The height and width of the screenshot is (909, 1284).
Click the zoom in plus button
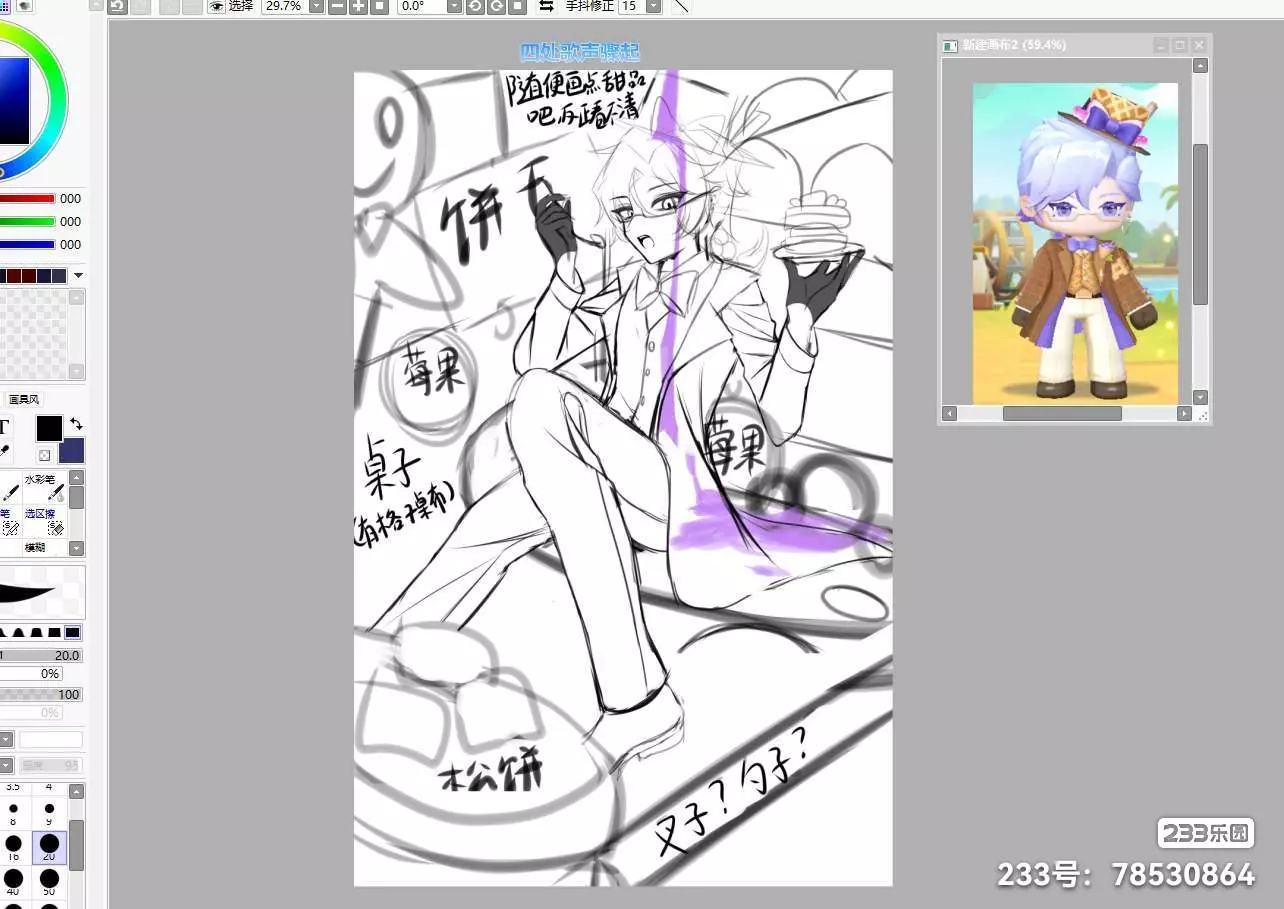coord(358,6)
